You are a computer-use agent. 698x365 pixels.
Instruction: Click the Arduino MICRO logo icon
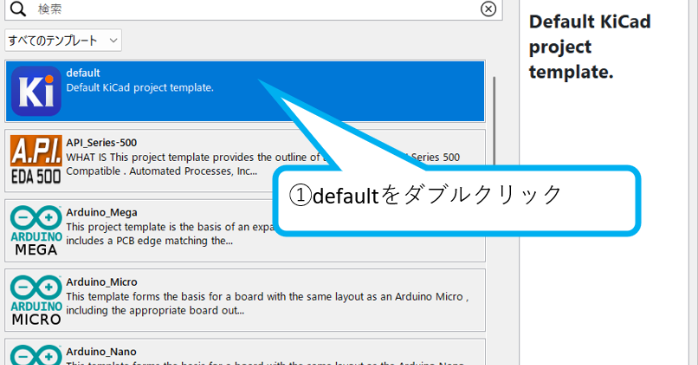pos(36,300)
